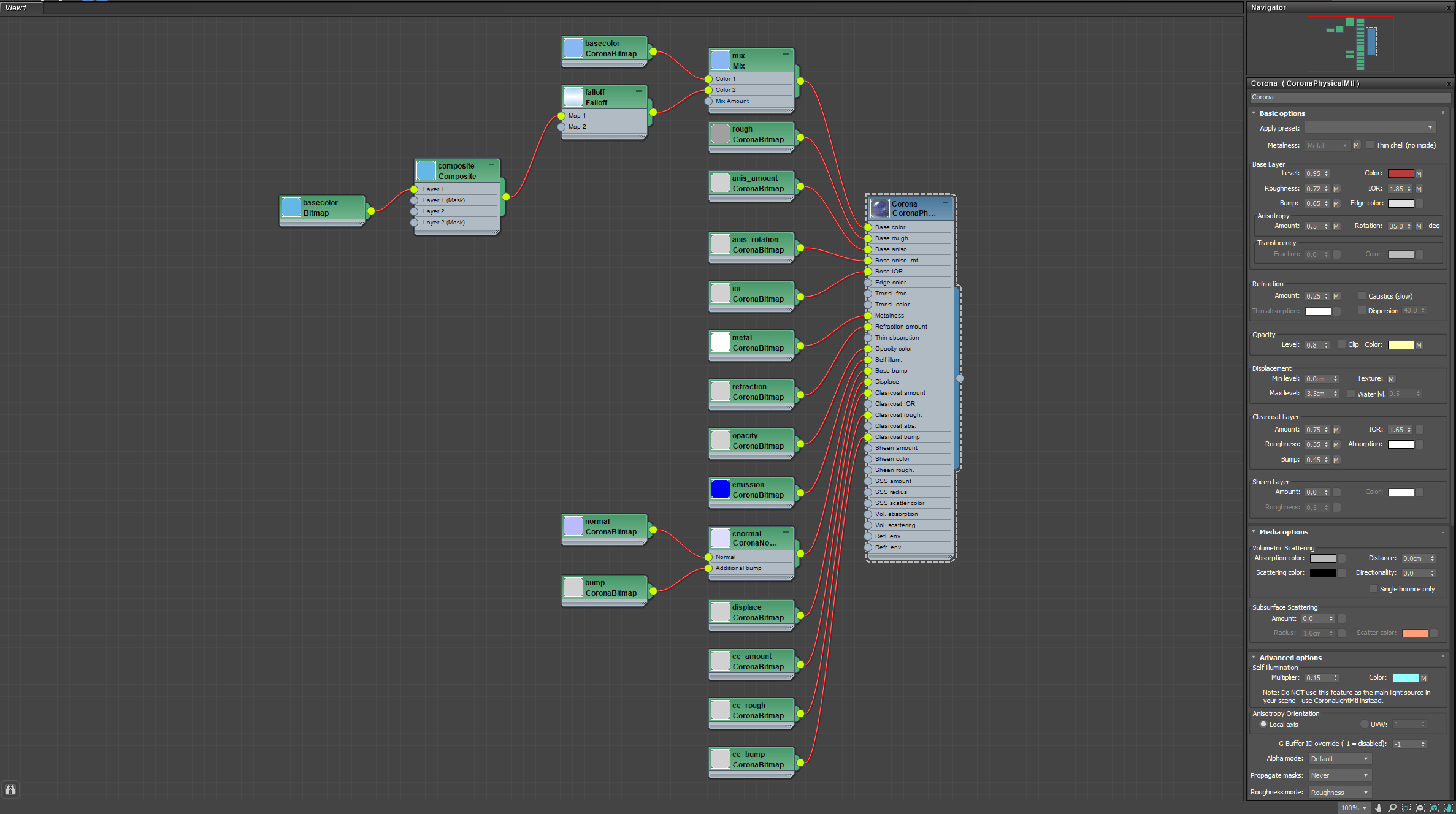Select the View1 tab

click(17, 7)
